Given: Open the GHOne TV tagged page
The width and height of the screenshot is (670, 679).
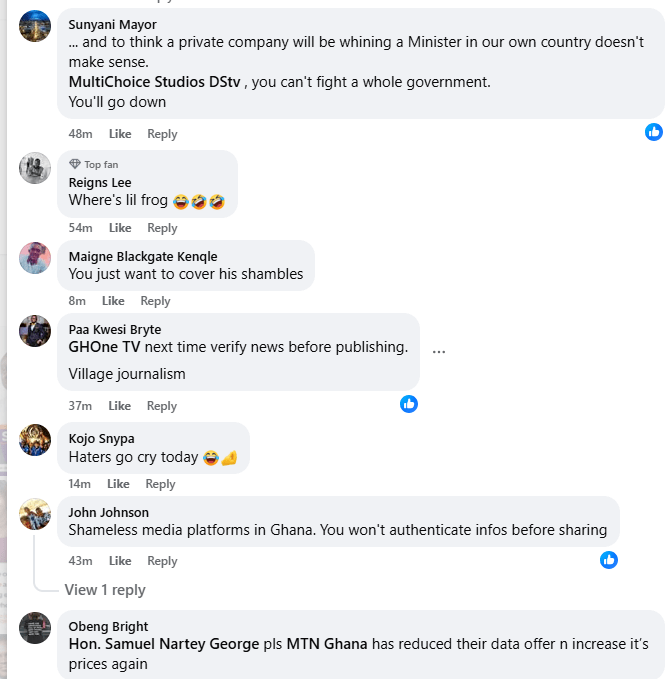Looking at the screenshot, I should click(x=104, y=347).
